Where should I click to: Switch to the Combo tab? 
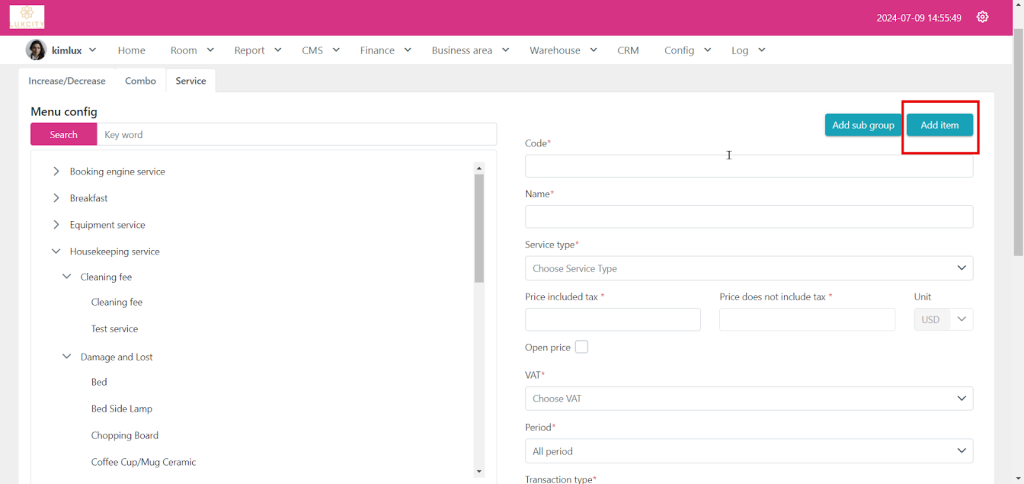click(x=140, y=81)
